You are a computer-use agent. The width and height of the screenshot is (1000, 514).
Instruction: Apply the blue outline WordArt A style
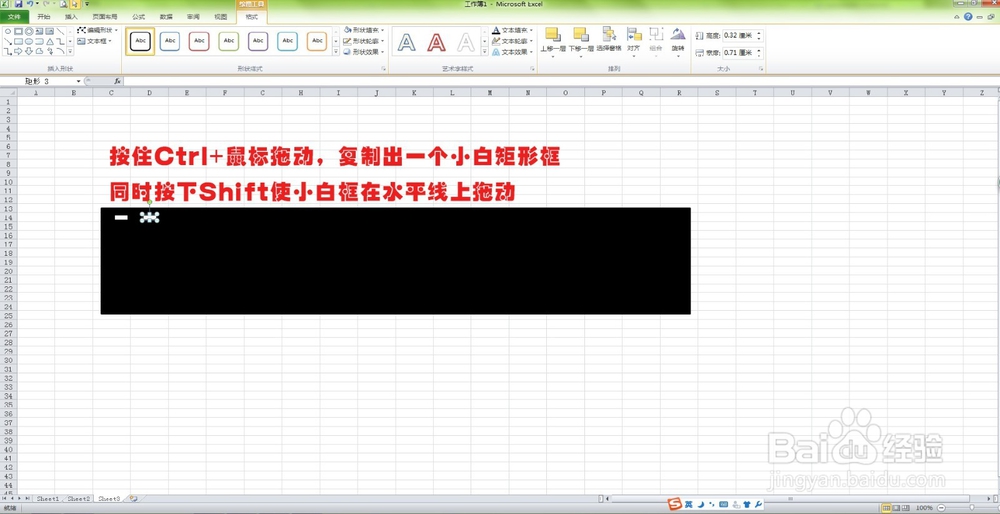(x=407, y=43)
